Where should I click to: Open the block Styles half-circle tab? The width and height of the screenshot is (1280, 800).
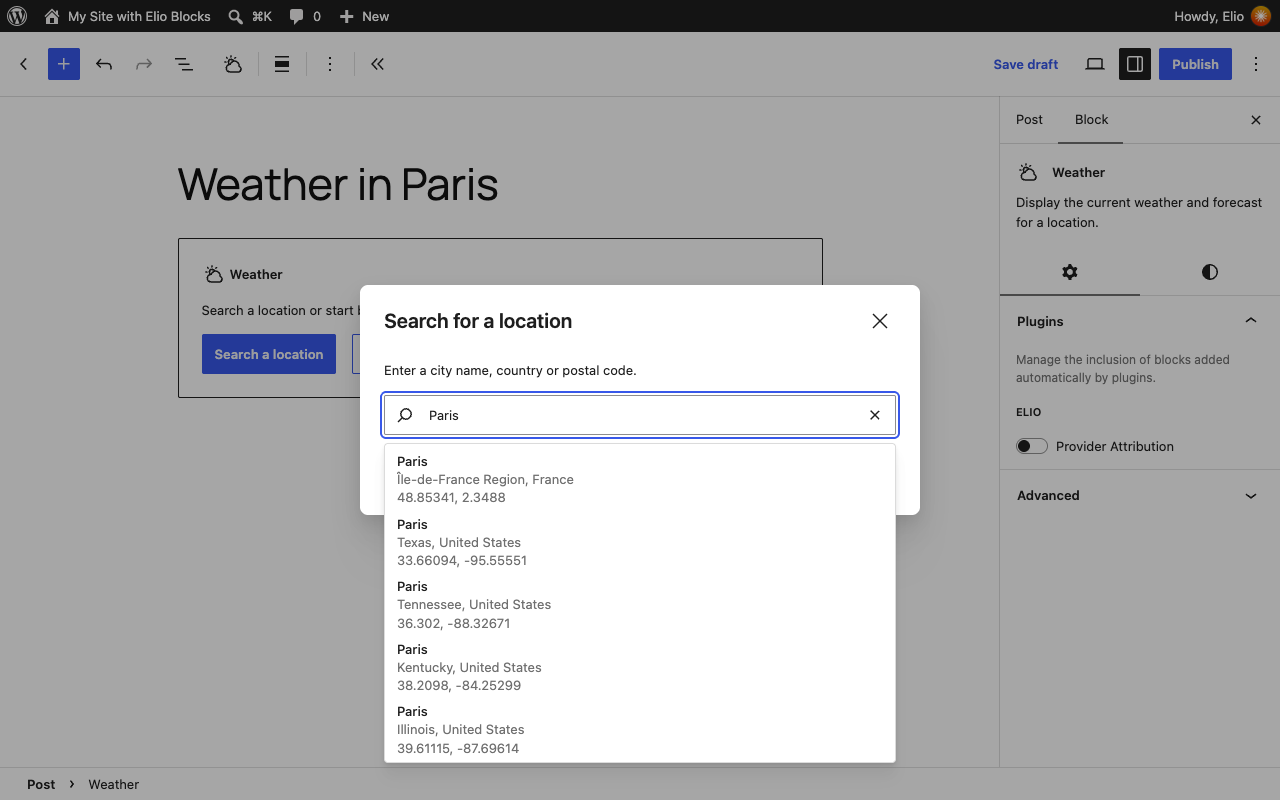[x=1210, y=272]
